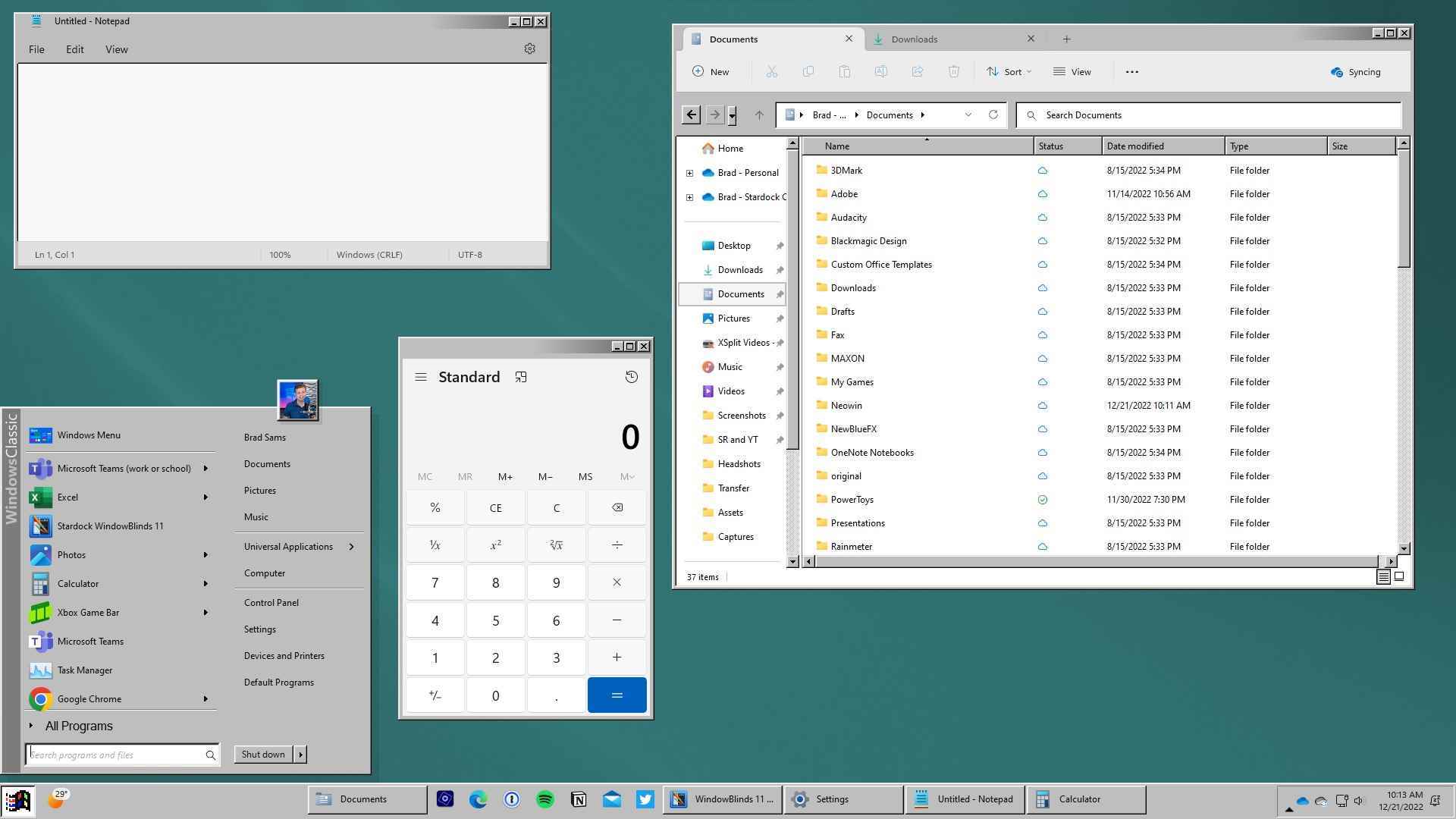Click the Calculator memory recall button
This screenshot has width=1456, height=819.
click(x=465, y=476)
